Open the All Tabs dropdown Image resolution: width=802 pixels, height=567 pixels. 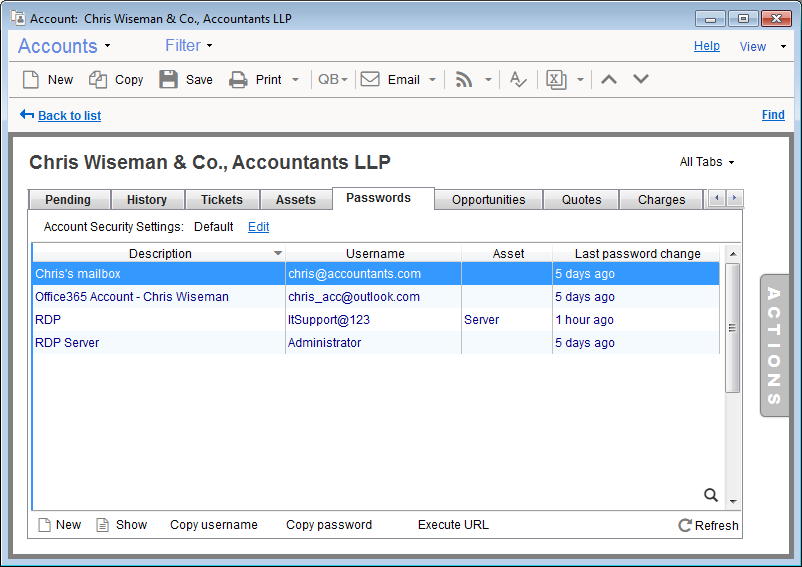click(x=706, y=162)
